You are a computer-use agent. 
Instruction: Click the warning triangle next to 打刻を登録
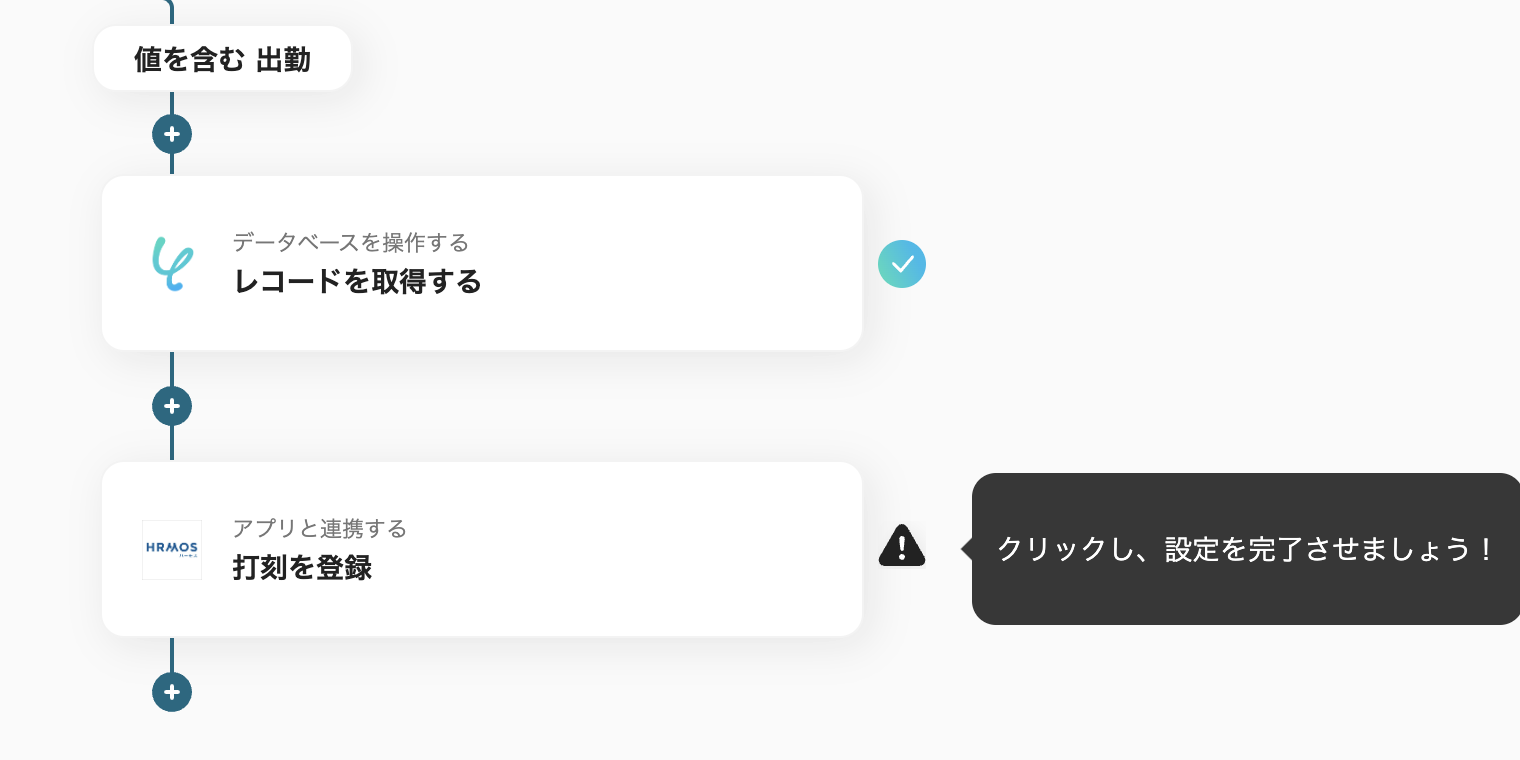[902, 547]
